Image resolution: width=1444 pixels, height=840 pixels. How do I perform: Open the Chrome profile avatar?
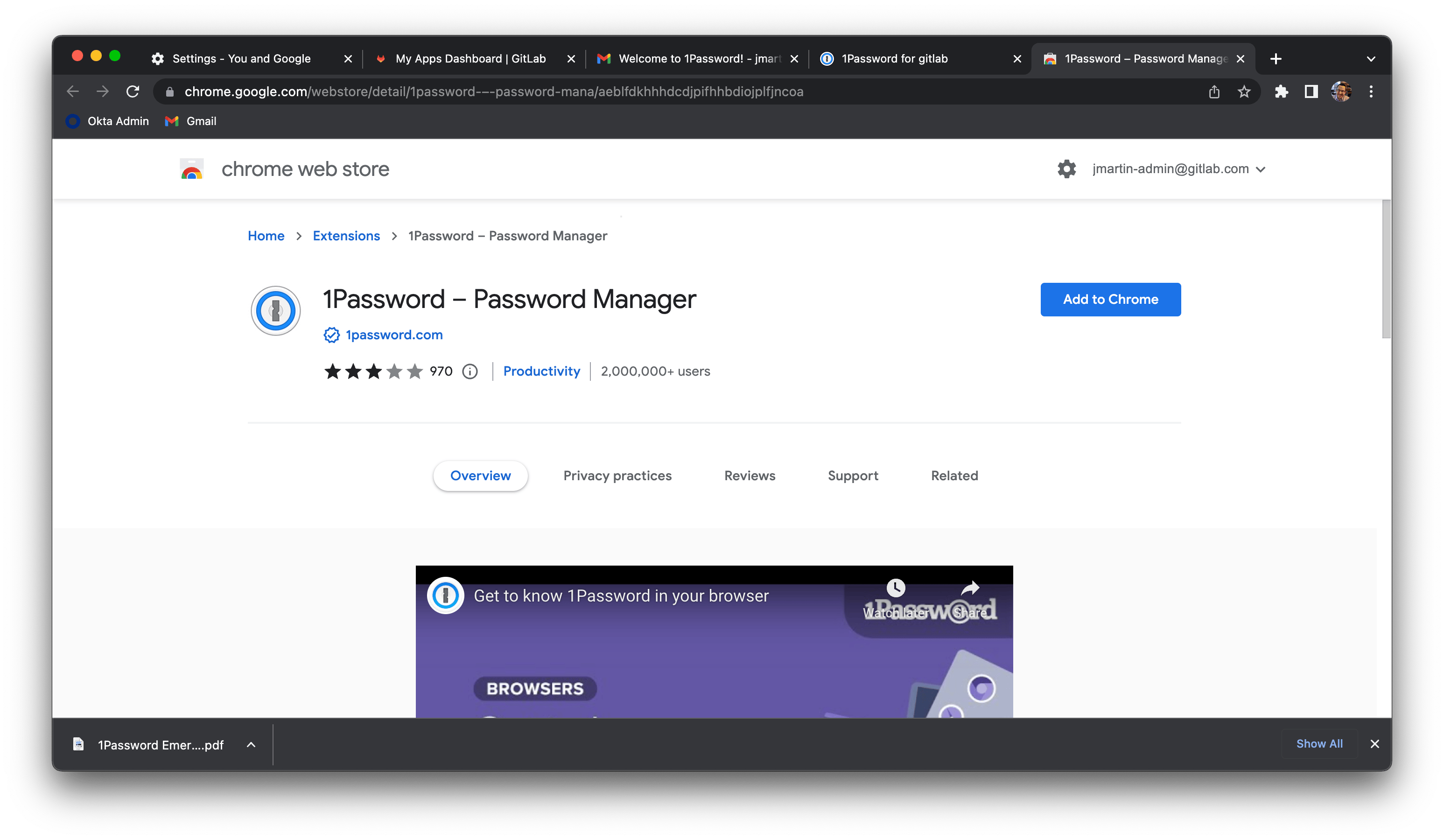tap(1341, 91)
